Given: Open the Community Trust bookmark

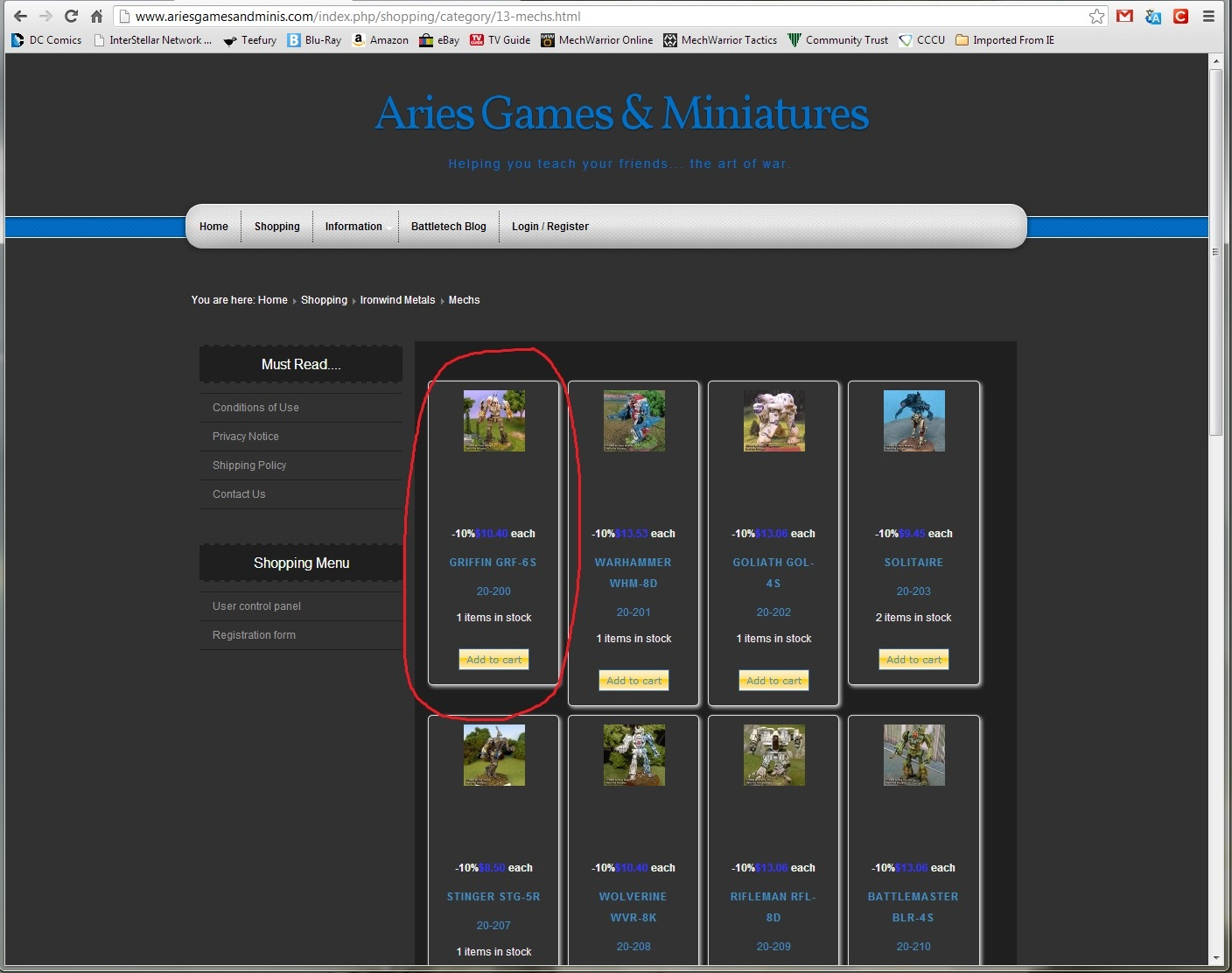Looking at the screenshot, I should click(837, 39).
